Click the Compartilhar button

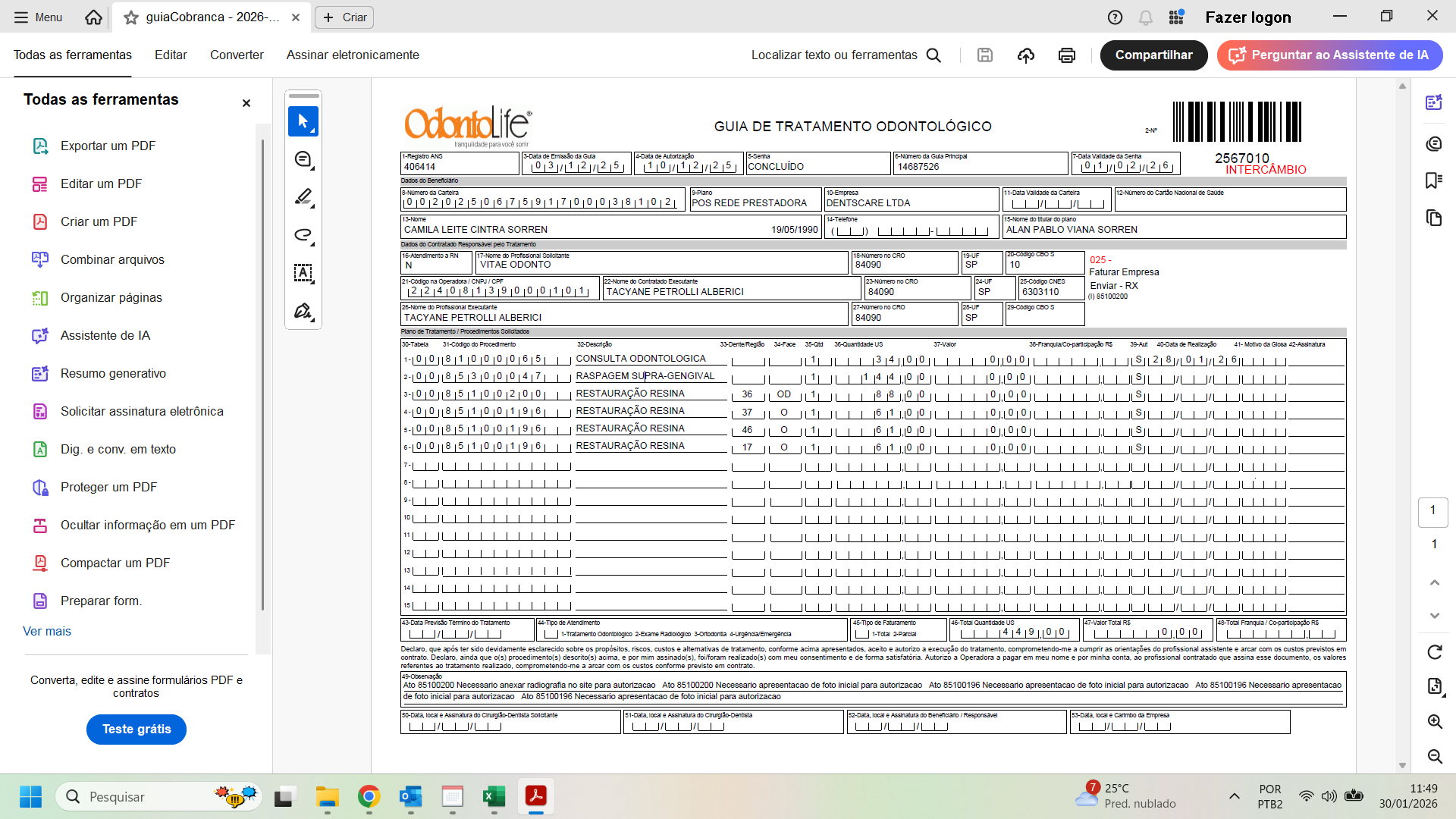click(x=1153, y=55)
